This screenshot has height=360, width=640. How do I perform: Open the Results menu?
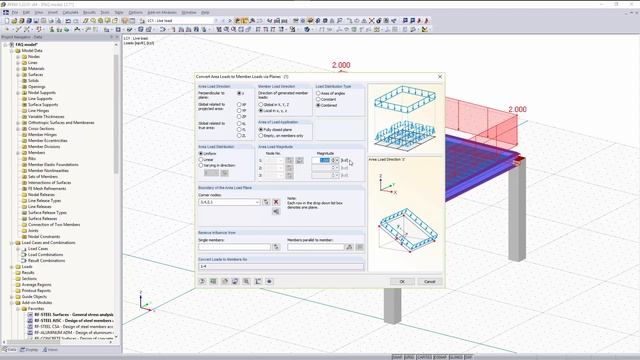(x=89, y=13)
